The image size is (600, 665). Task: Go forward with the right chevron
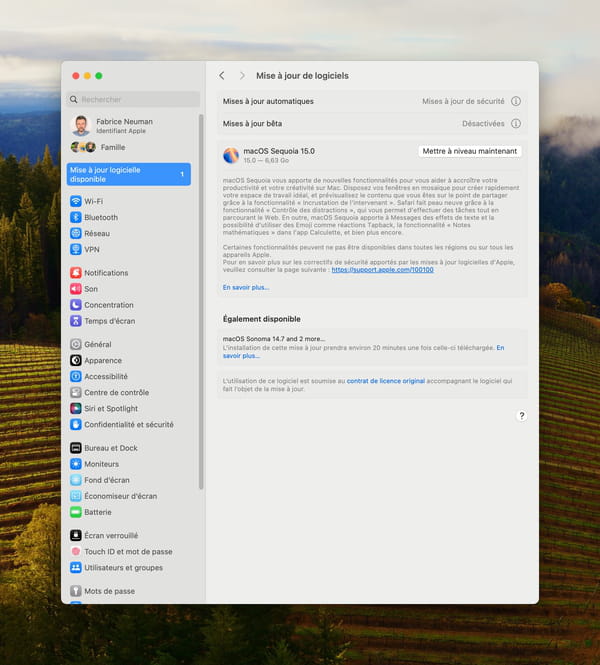pos(242,75)
